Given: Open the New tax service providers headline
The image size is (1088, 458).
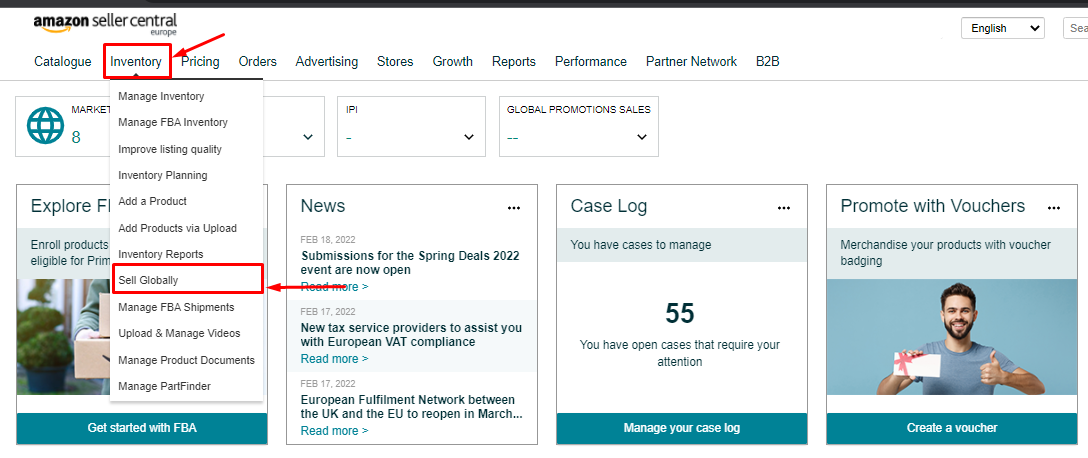Looking at the screenshot, I should (x=411, y=335).
